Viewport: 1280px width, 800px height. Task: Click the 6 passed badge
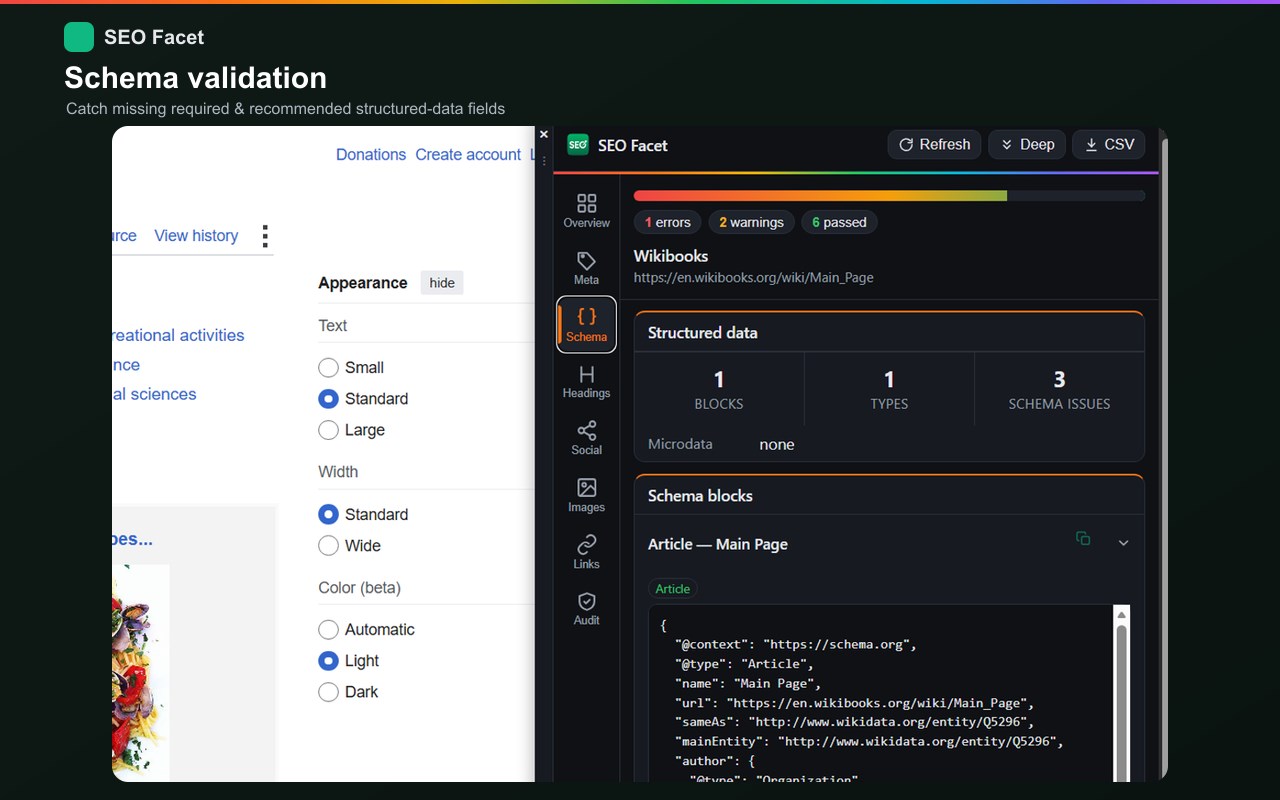pyautogui.click(x=839, y=222)
